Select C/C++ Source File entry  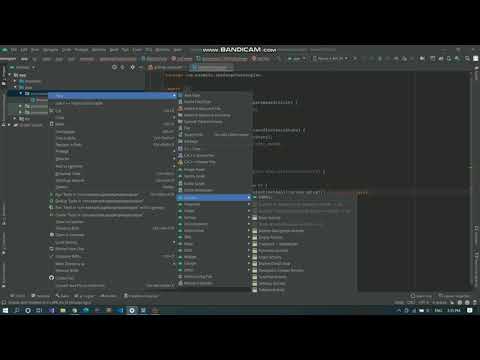point(199,155)
